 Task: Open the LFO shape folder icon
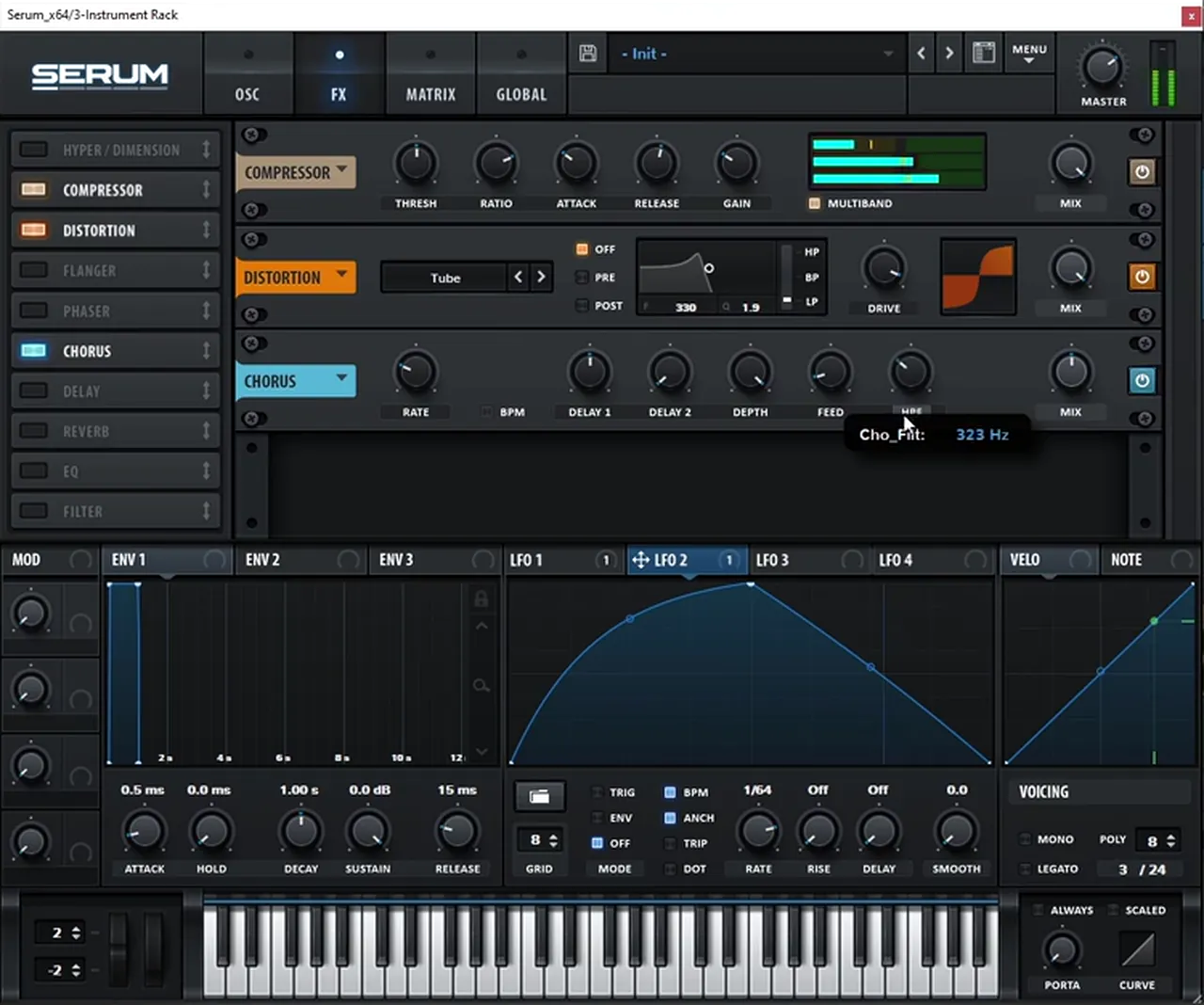pos(539,797)
